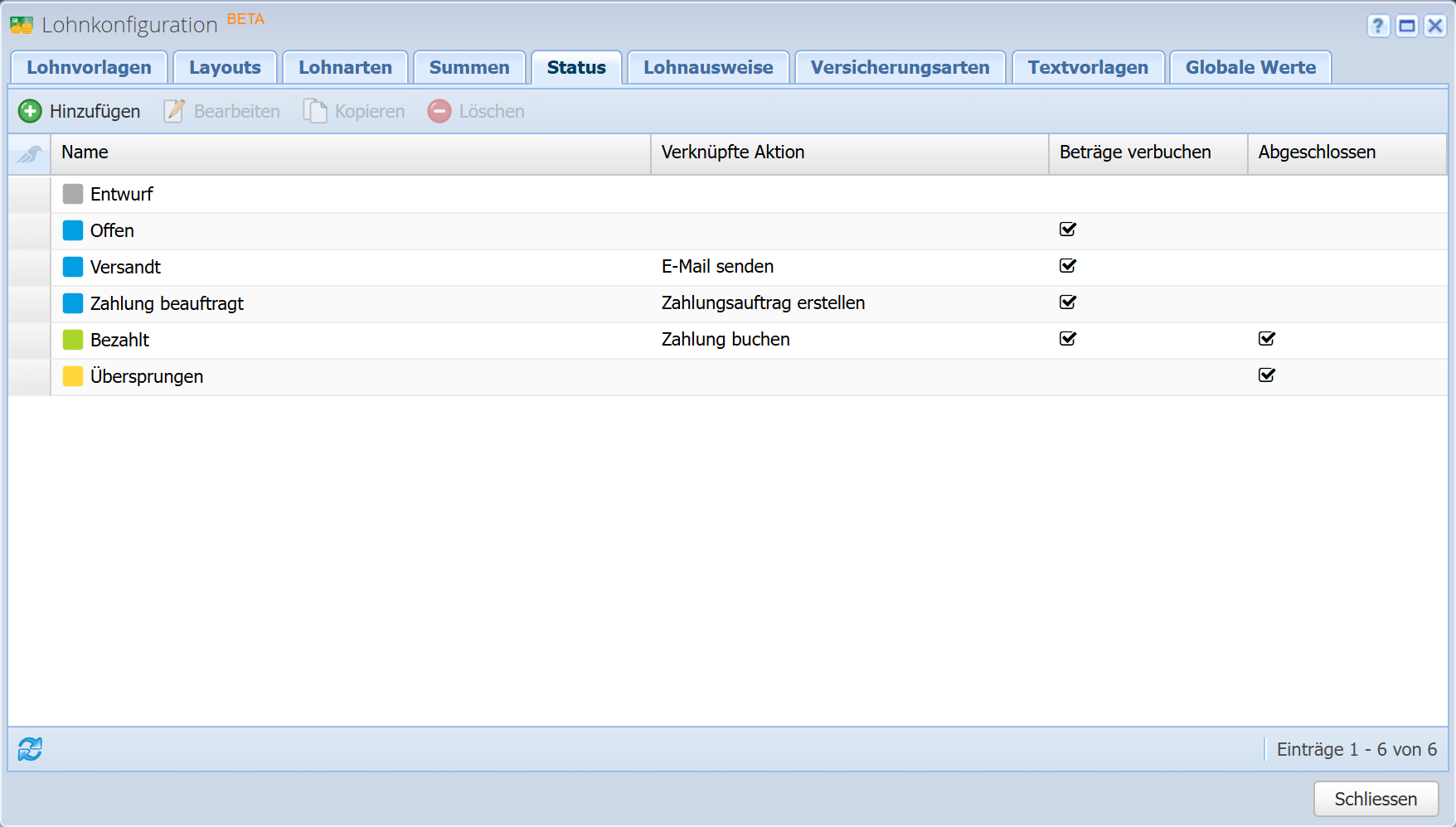Toggle Abgeschlossen checkbox for Bezahlt
This screenshot has height=827, width=1456.
pyautogui.click(x=1267, y=339)
